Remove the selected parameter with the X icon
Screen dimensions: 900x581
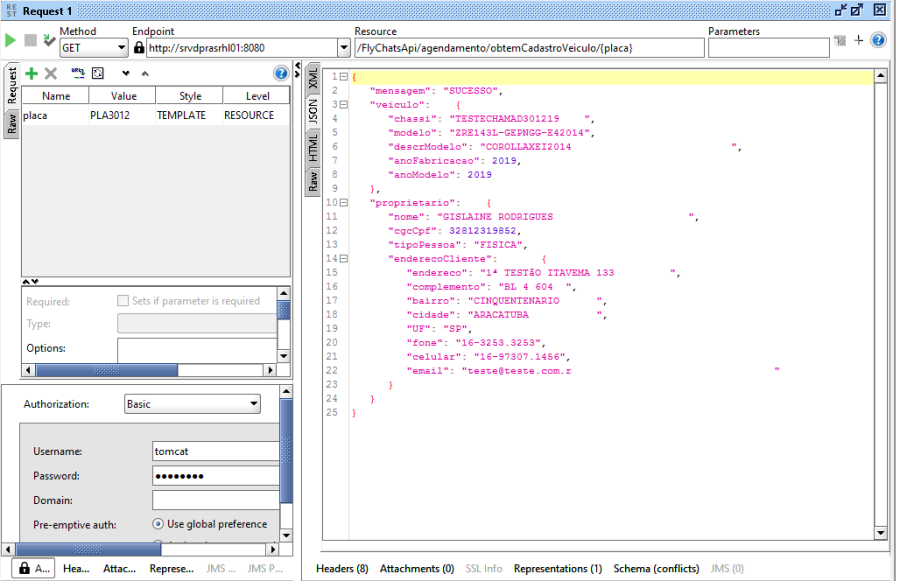coord(51,73)
